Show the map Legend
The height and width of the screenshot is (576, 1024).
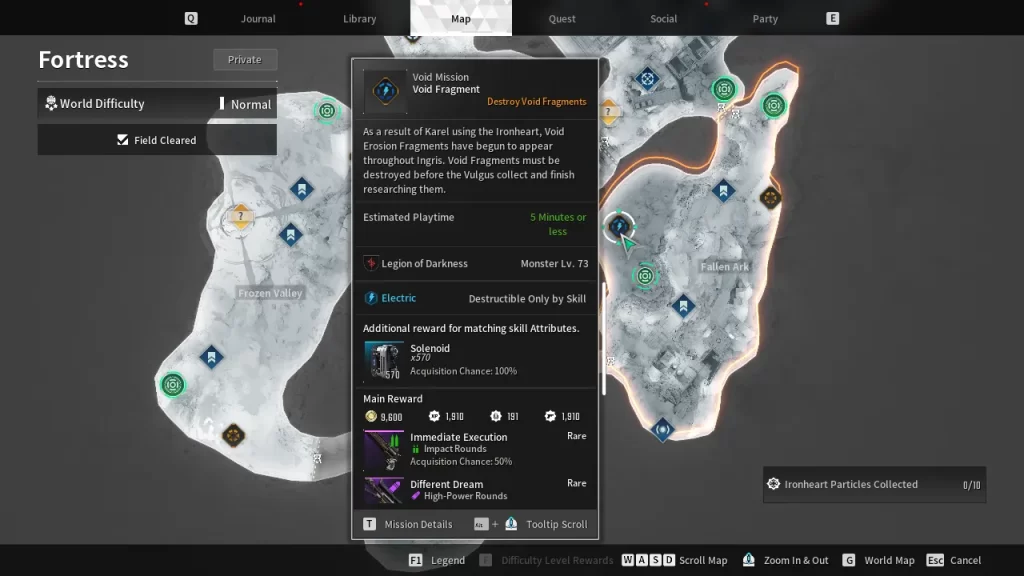447,560
